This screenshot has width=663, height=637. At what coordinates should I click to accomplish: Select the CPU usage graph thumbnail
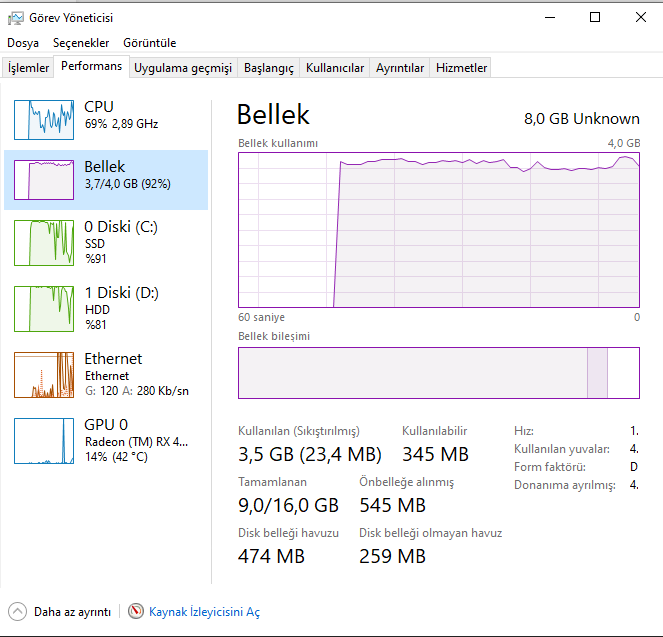[x=44, y=119]
